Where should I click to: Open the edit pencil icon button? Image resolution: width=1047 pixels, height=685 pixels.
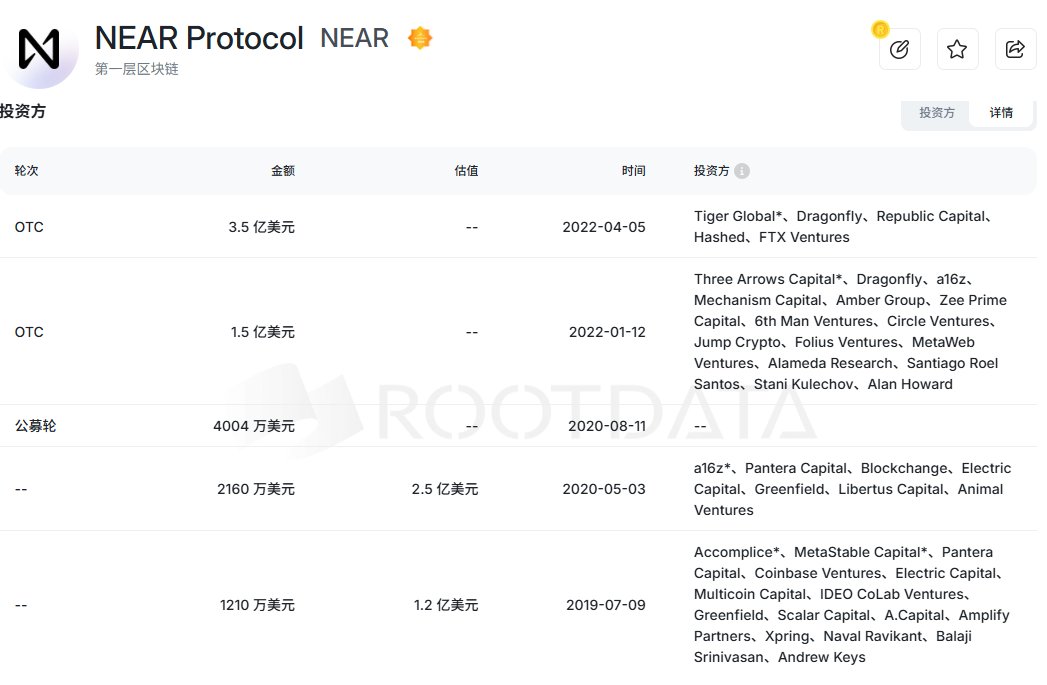point(899,49)
